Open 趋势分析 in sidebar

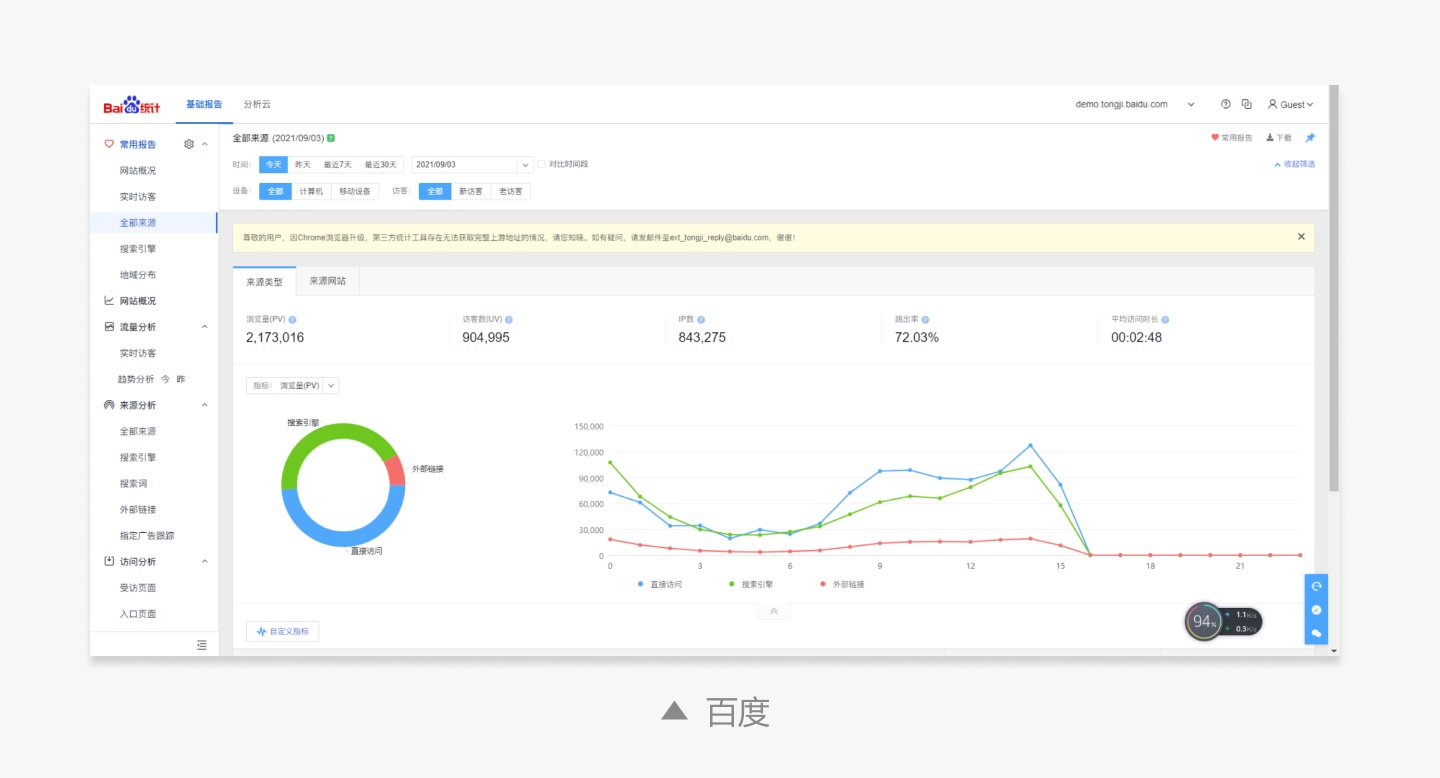coord(136,379)
